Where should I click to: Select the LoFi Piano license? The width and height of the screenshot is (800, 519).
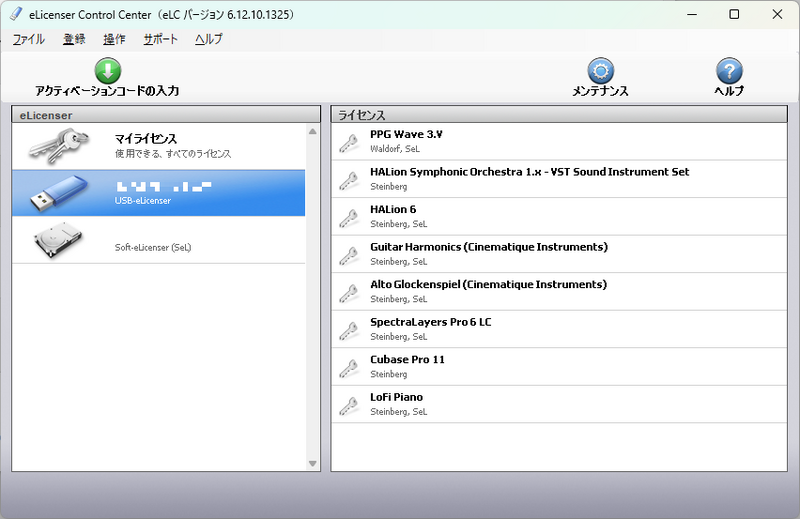point(559,404)
